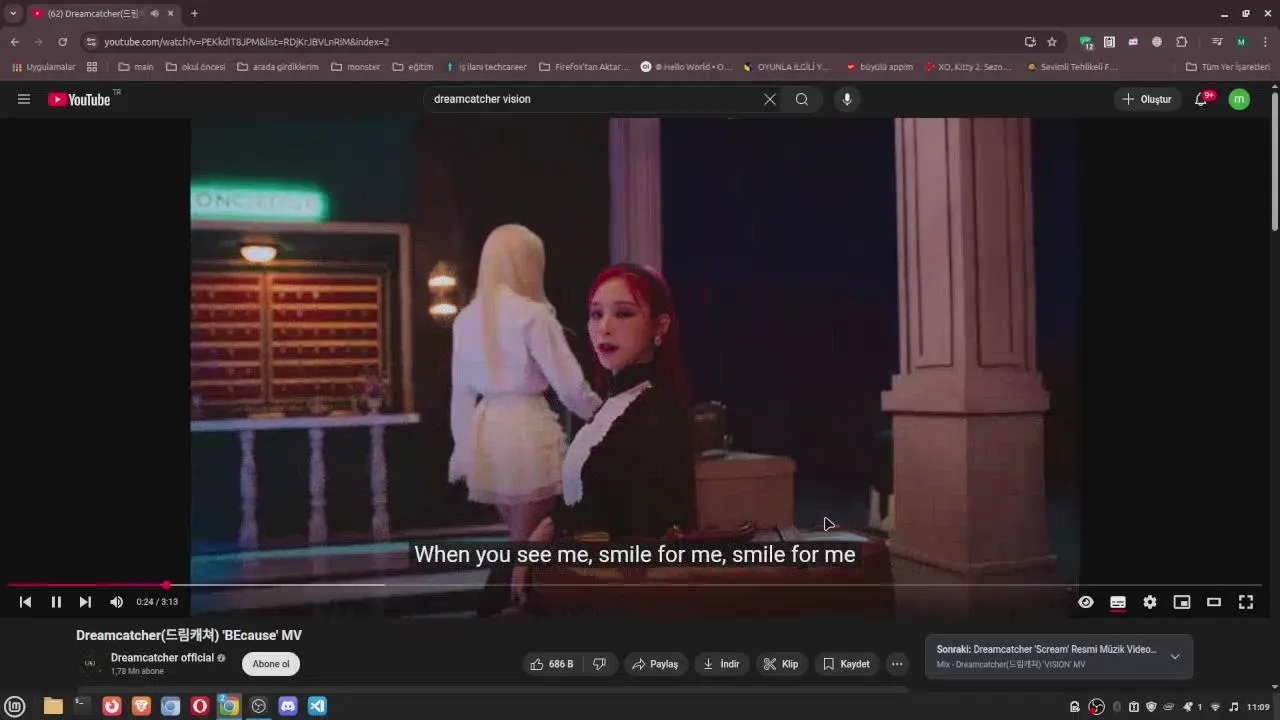Skip to the next video in player
The image size is (1280, 720).
85,602
